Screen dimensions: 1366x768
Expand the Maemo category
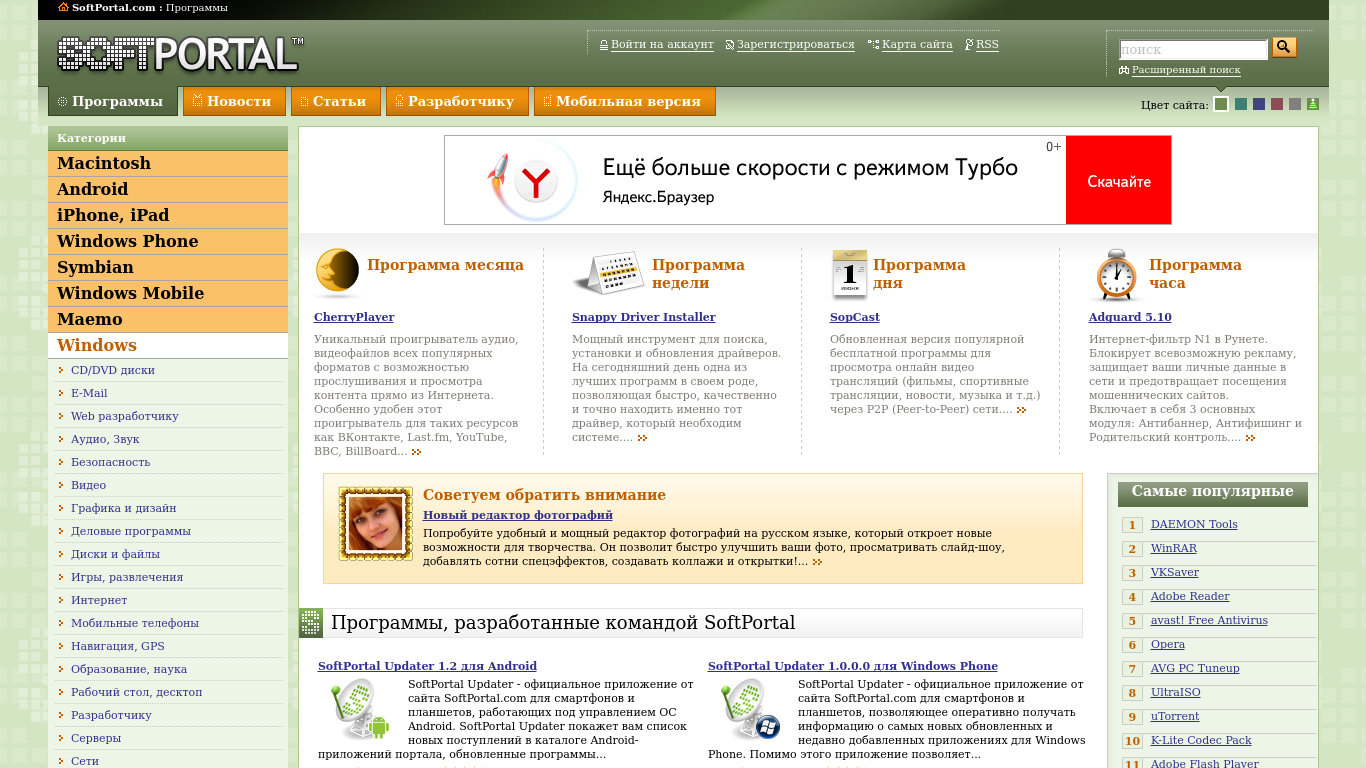(x=168, y=319)
